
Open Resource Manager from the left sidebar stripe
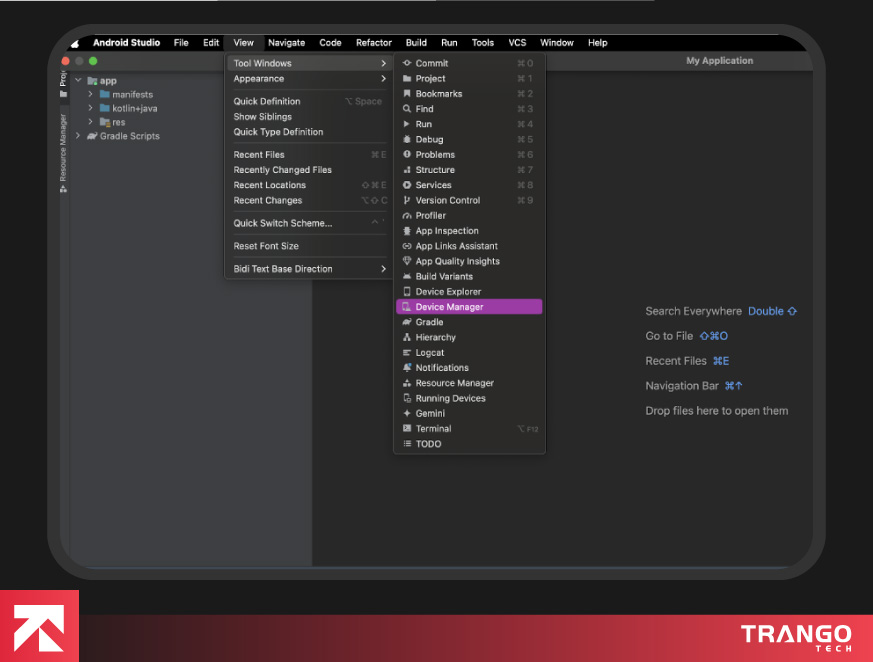[x=63, y=145]
